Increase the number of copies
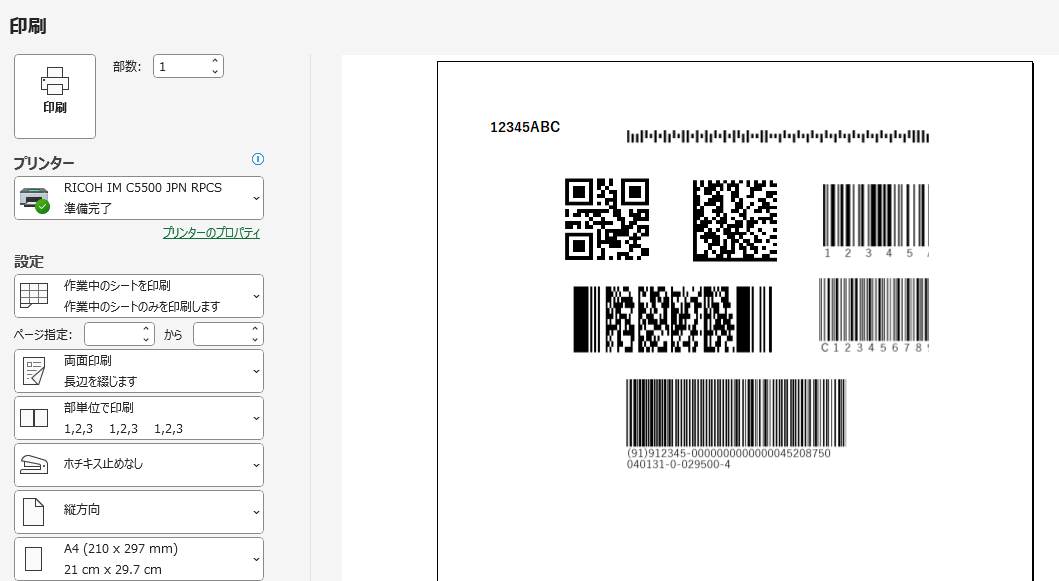This screenshot has height=581, width=1059. tap(215, 61)
